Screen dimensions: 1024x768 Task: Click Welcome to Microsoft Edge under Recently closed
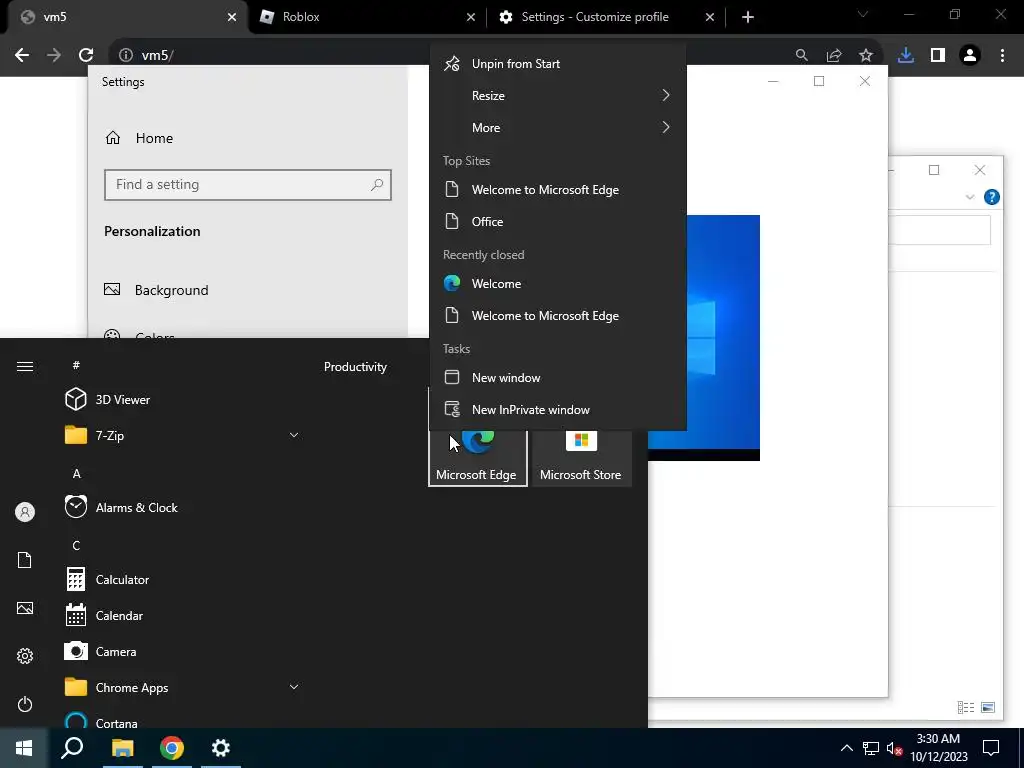click(558, 315)
